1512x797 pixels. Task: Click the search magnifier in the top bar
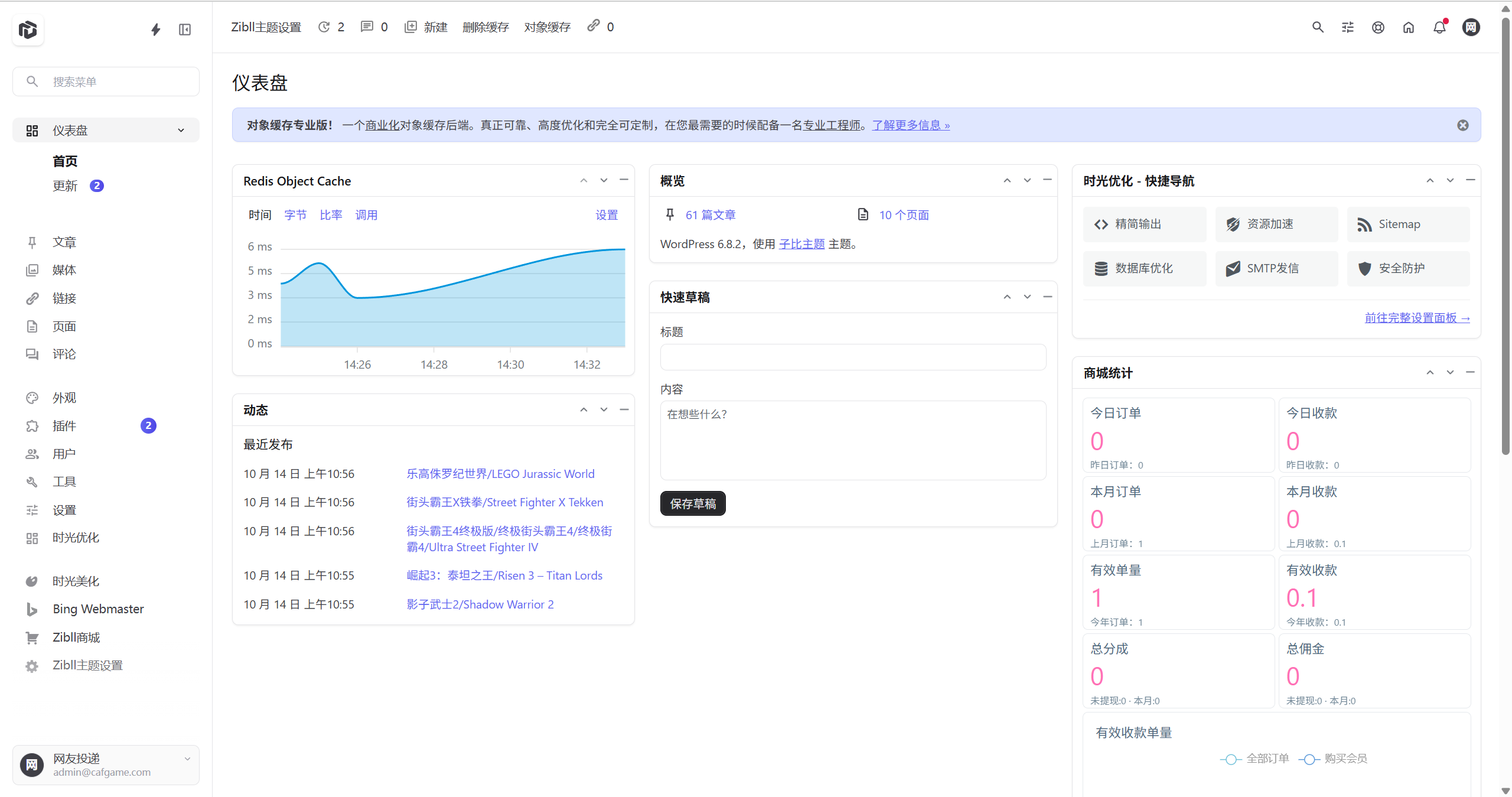click(1317, 27)
